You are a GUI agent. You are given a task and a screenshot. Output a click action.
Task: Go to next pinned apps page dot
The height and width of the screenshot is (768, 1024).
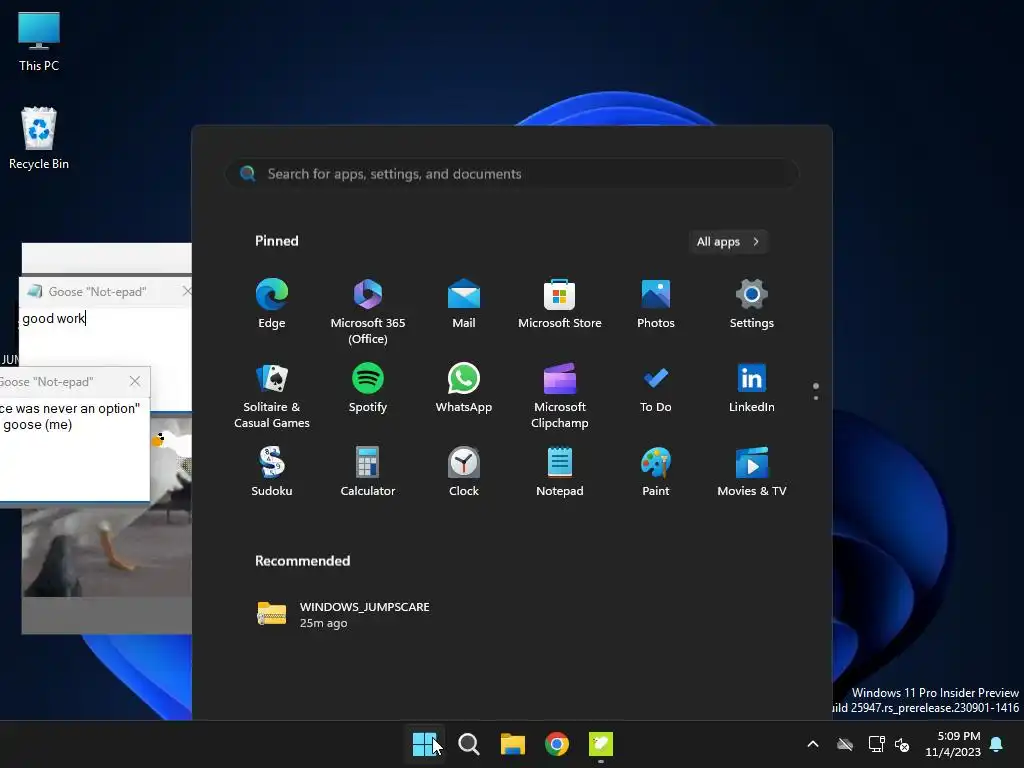(816, 398)
